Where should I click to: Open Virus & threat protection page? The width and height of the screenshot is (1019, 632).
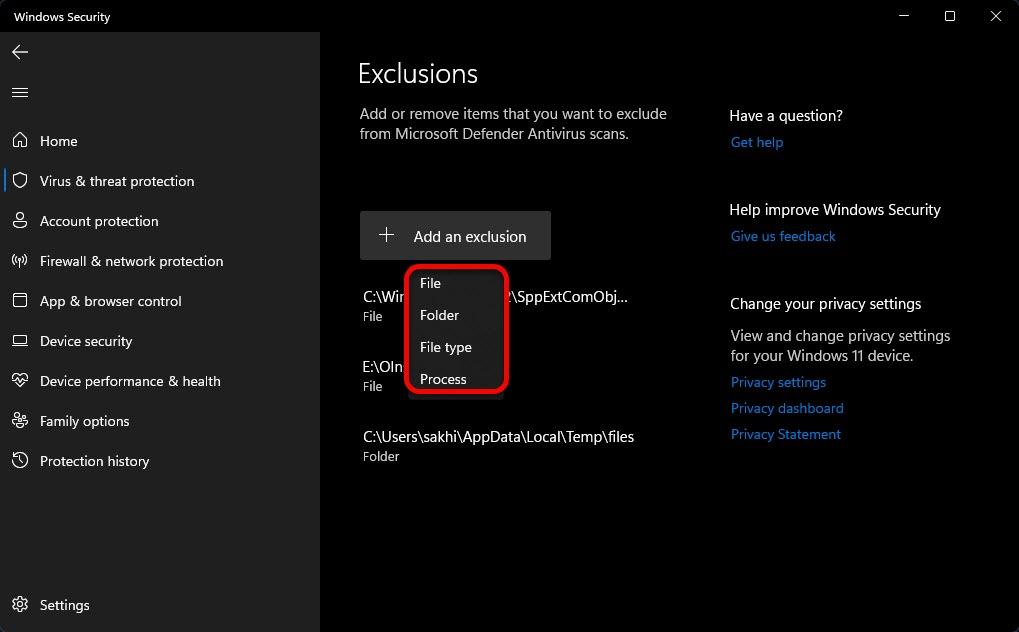(160, 181)
